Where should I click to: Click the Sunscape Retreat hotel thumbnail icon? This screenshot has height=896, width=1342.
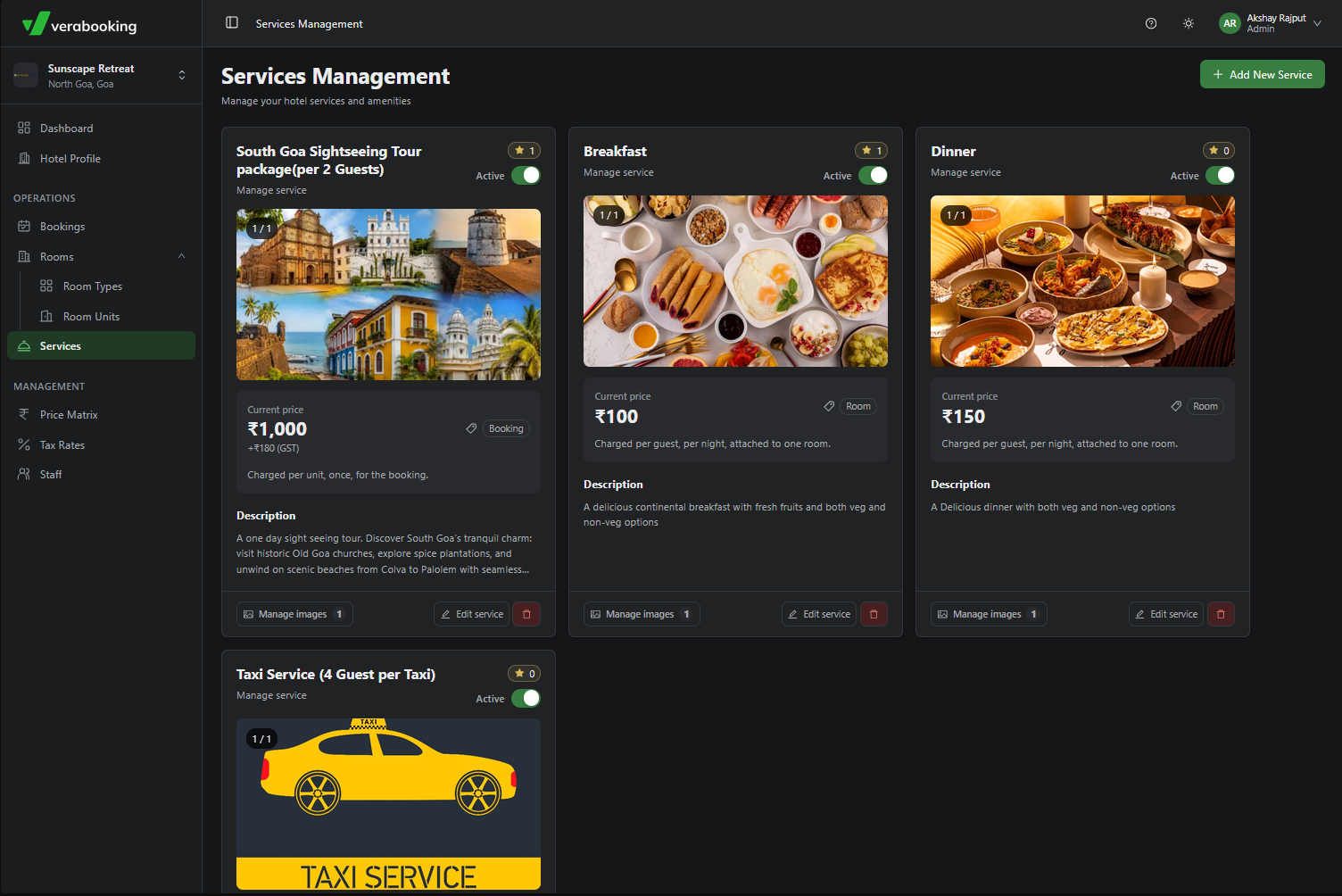[x=26, y=75]
